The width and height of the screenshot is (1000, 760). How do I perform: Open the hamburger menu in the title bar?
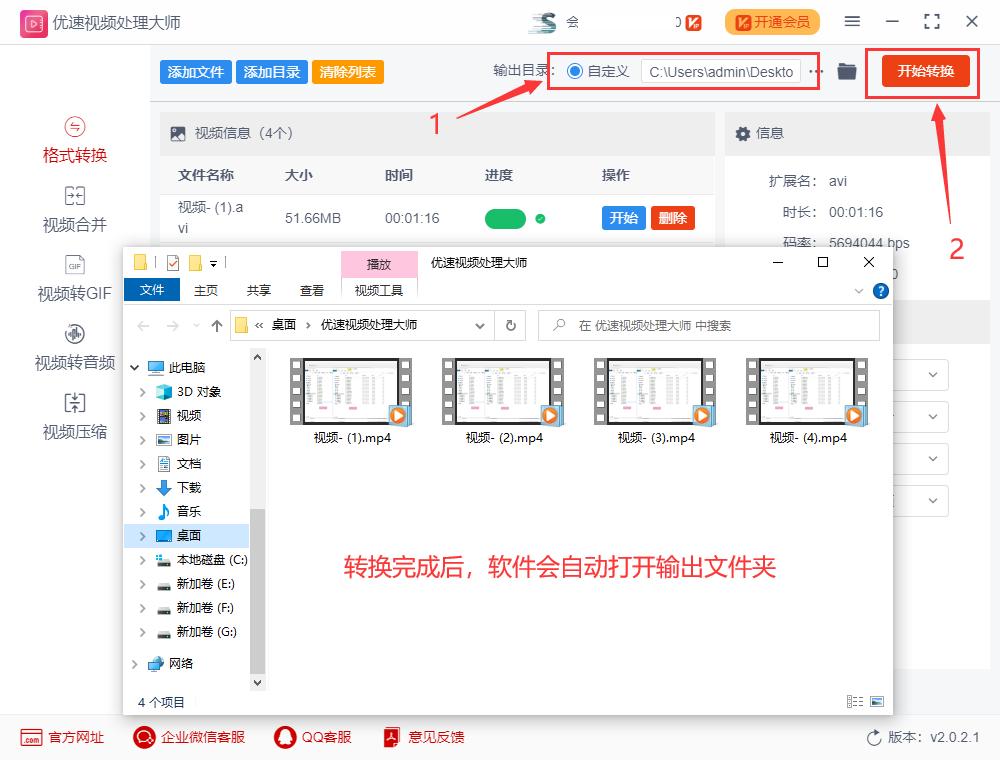[852, 21]
